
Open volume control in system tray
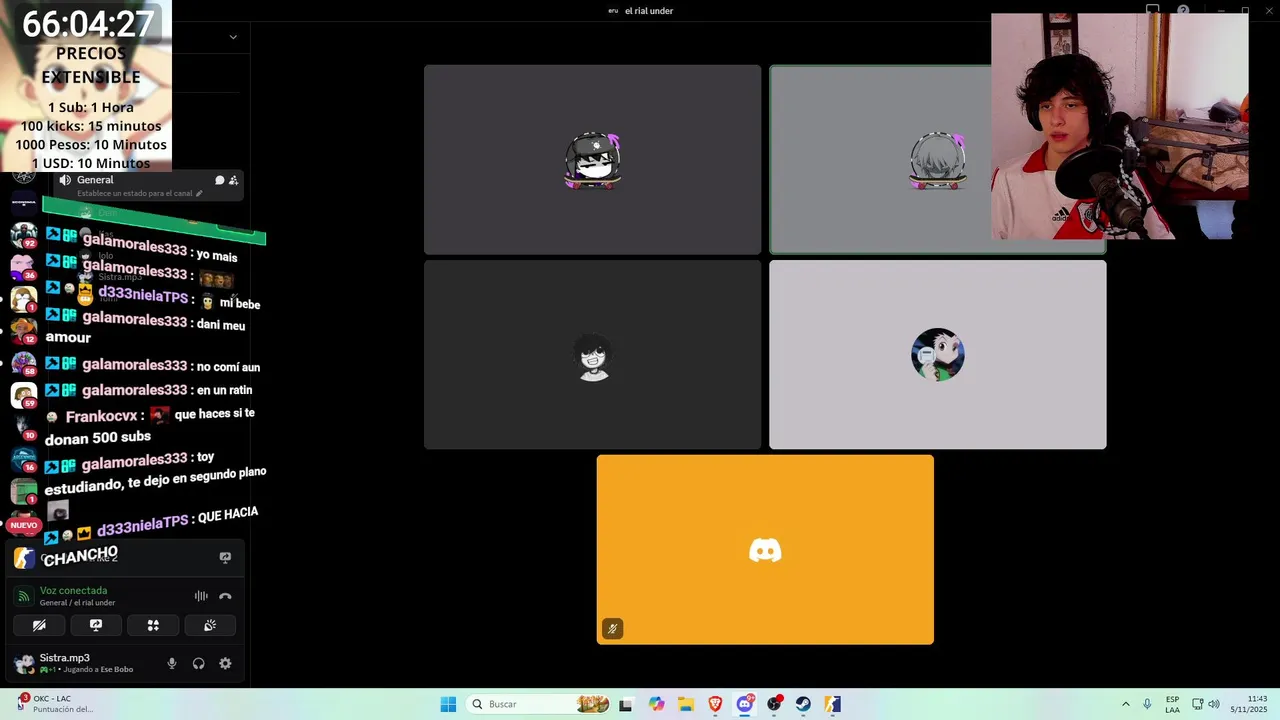[x=1214, y=704]
